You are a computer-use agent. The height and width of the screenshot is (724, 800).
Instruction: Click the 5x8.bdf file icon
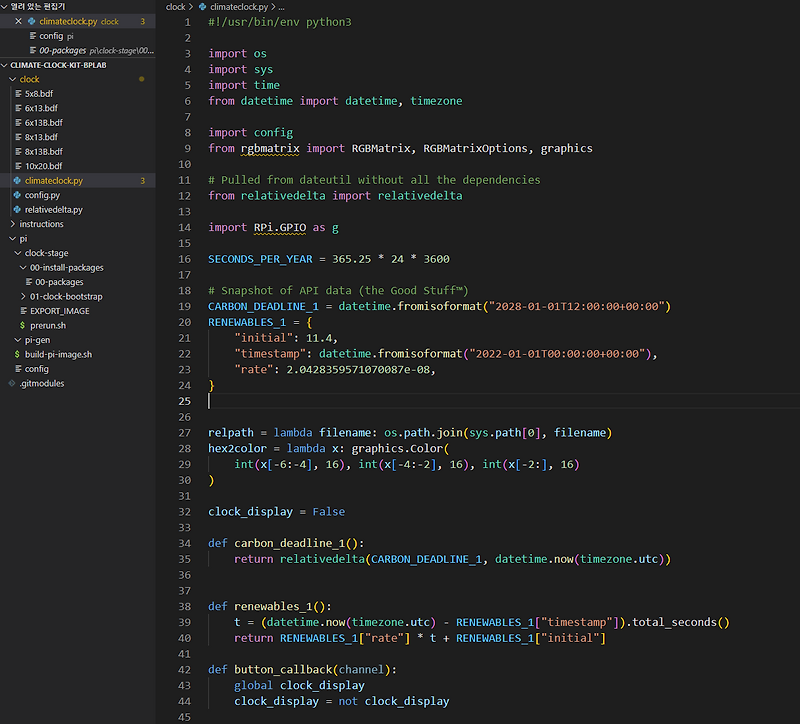(x=18, y=93)
